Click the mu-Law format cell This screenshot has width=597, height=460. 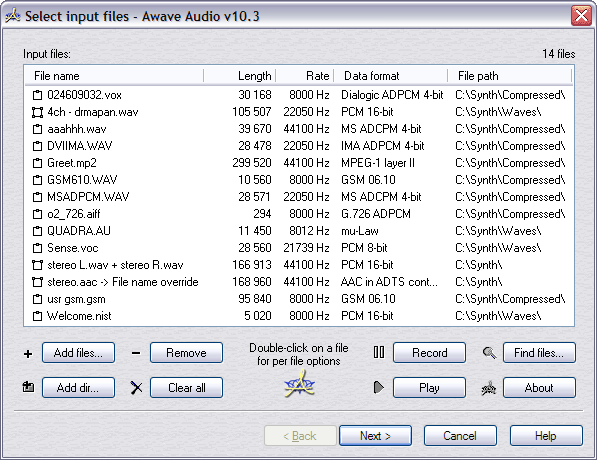[x=360, y=231]
